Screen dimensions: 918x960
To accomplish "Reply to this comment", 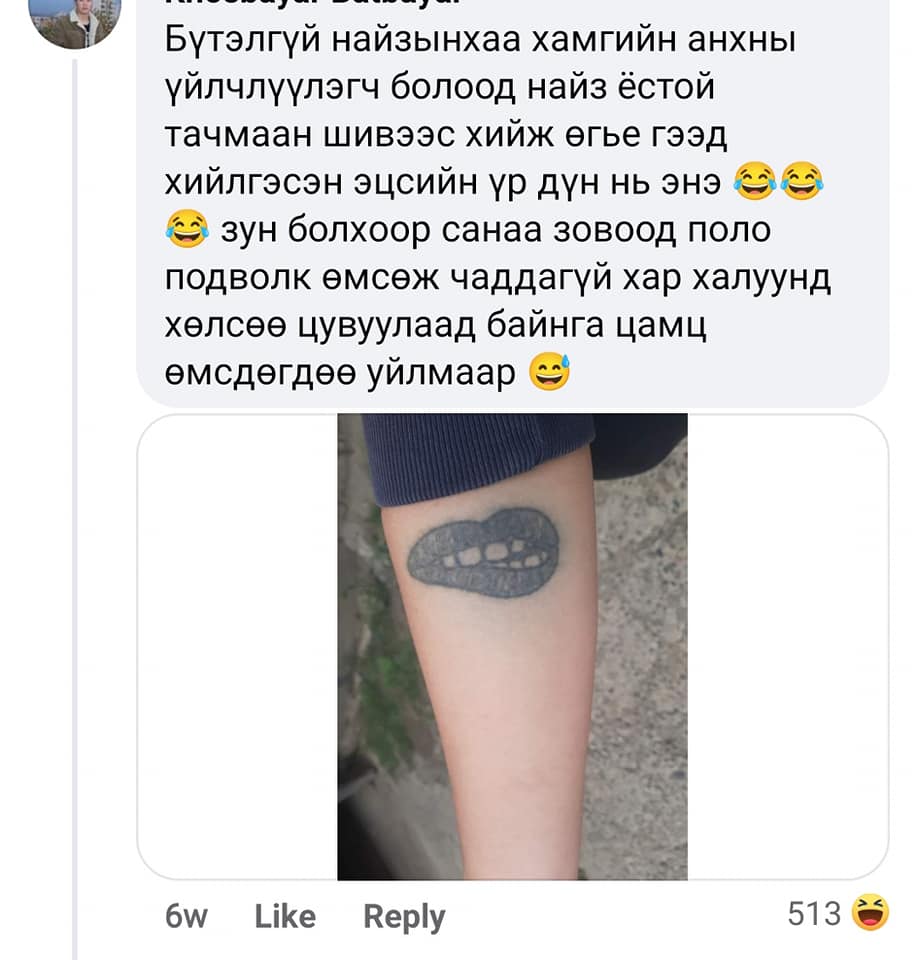I will click(x=404, y=918).
